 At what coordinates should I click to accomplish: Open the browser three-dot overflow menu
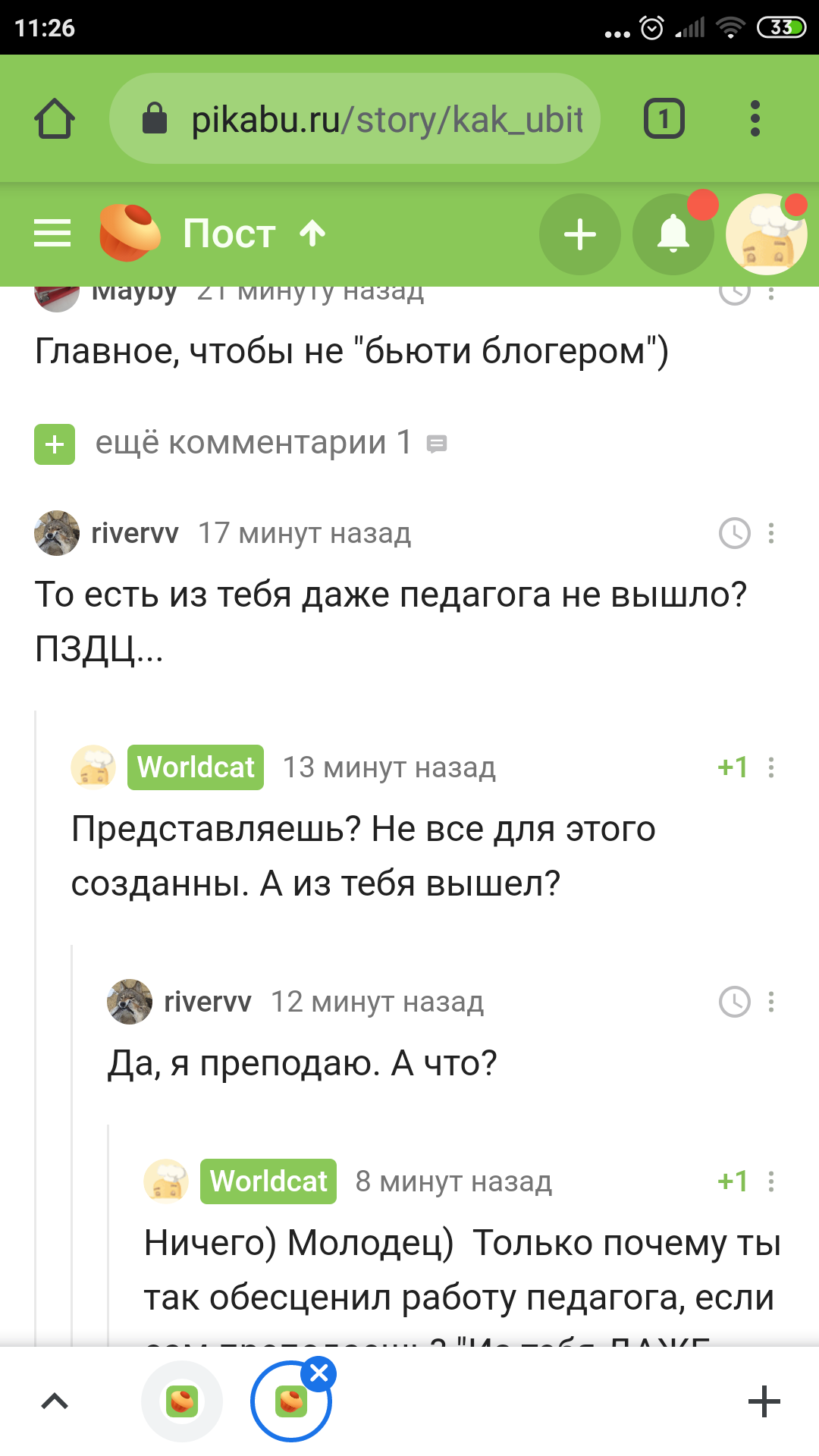click(755, 119)
